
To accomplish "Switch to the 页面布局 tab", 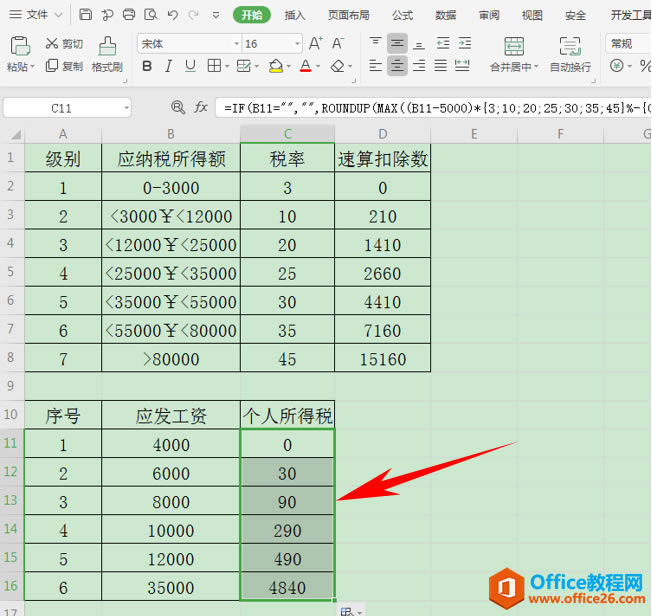I will coord(348,15).
